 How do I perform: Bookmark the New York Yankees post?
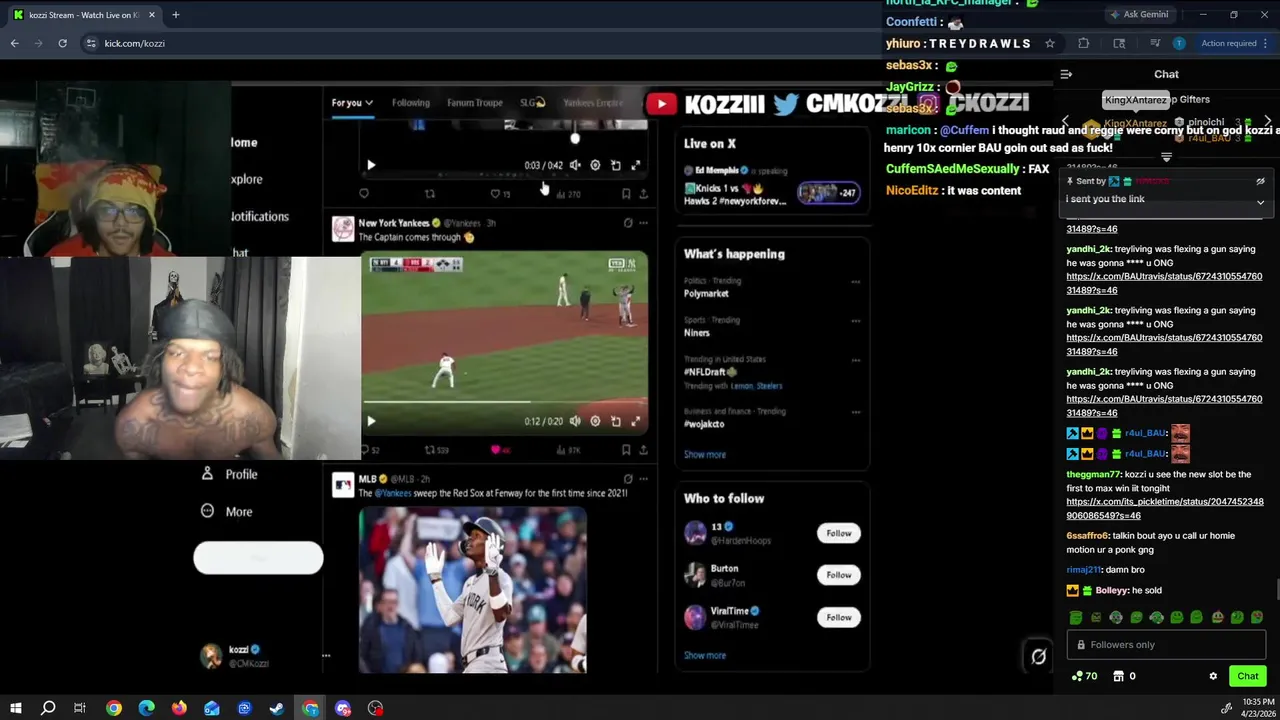(626, 450)
